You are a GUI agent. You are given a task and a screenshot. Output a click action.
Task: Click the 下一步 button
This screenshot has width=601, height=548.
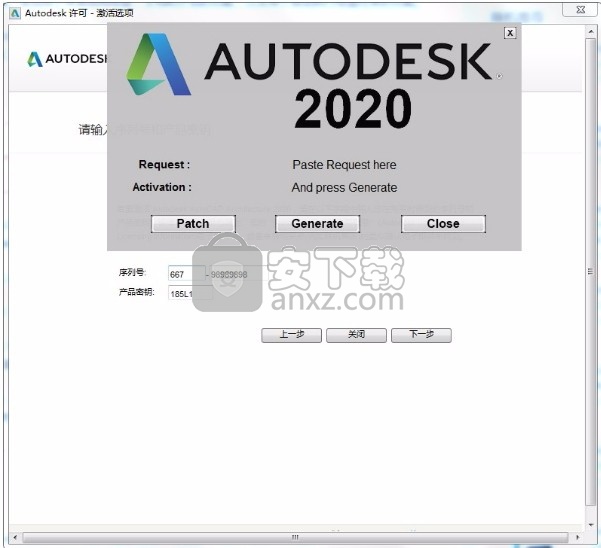click(421, 335)
